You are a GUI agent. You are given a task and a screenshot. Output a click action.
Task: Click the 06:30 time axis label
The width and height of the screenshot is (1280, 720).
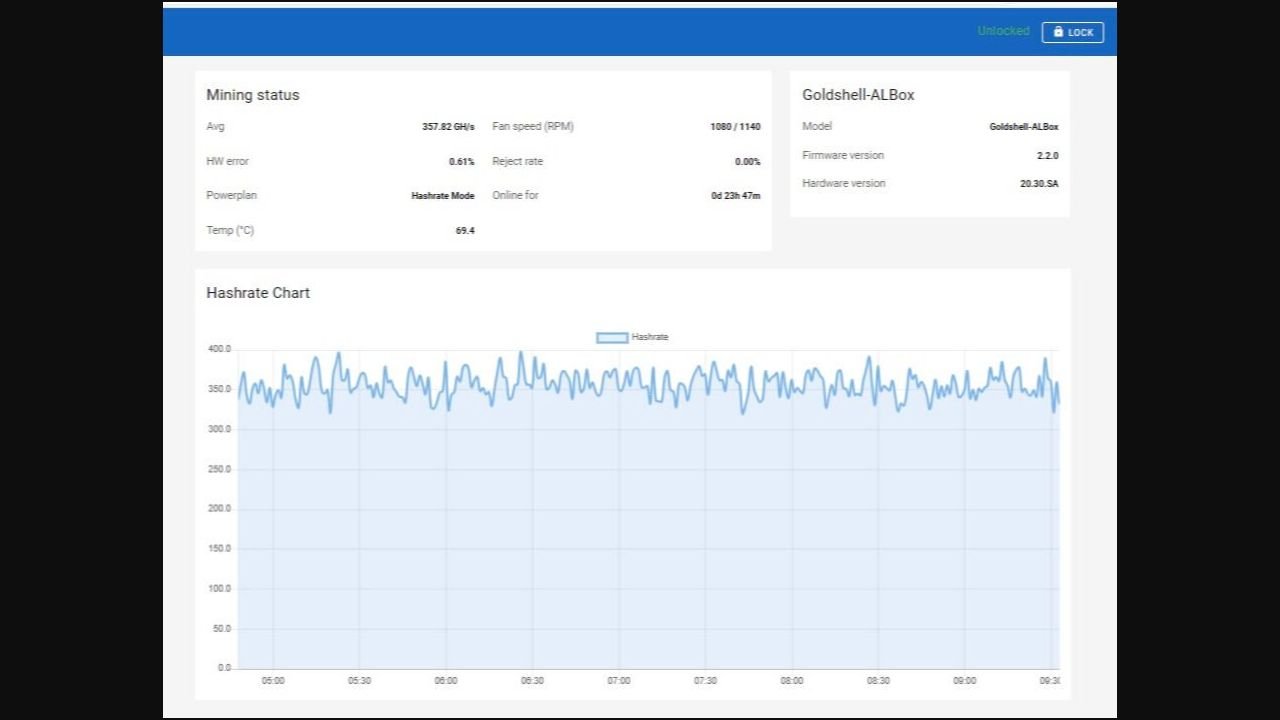pos(532,681)
